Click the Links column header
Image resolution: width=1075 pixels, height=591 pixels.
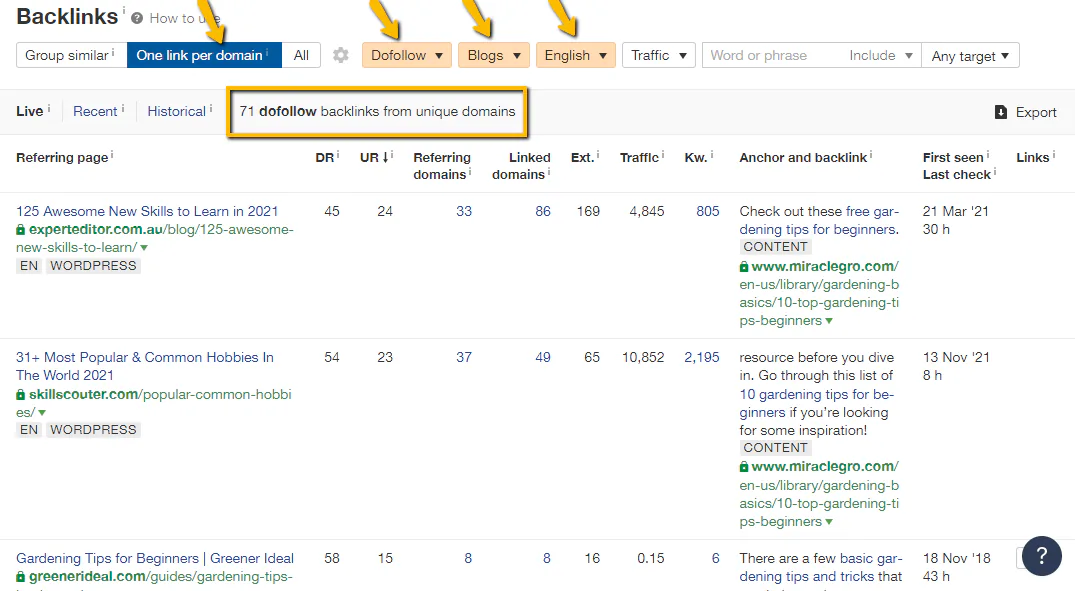[1032, 158]
